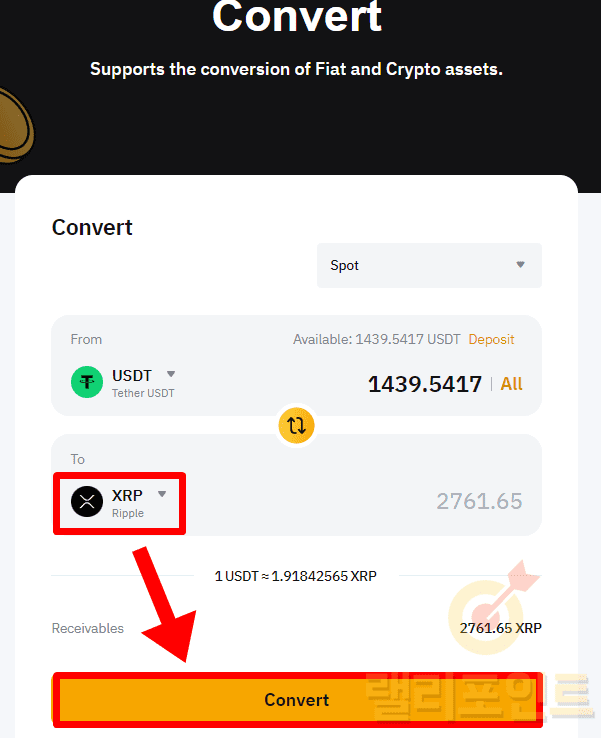Click the green Tether USDT coin icon
Viewport: 601px width, 738px height.
click(87, 383)
